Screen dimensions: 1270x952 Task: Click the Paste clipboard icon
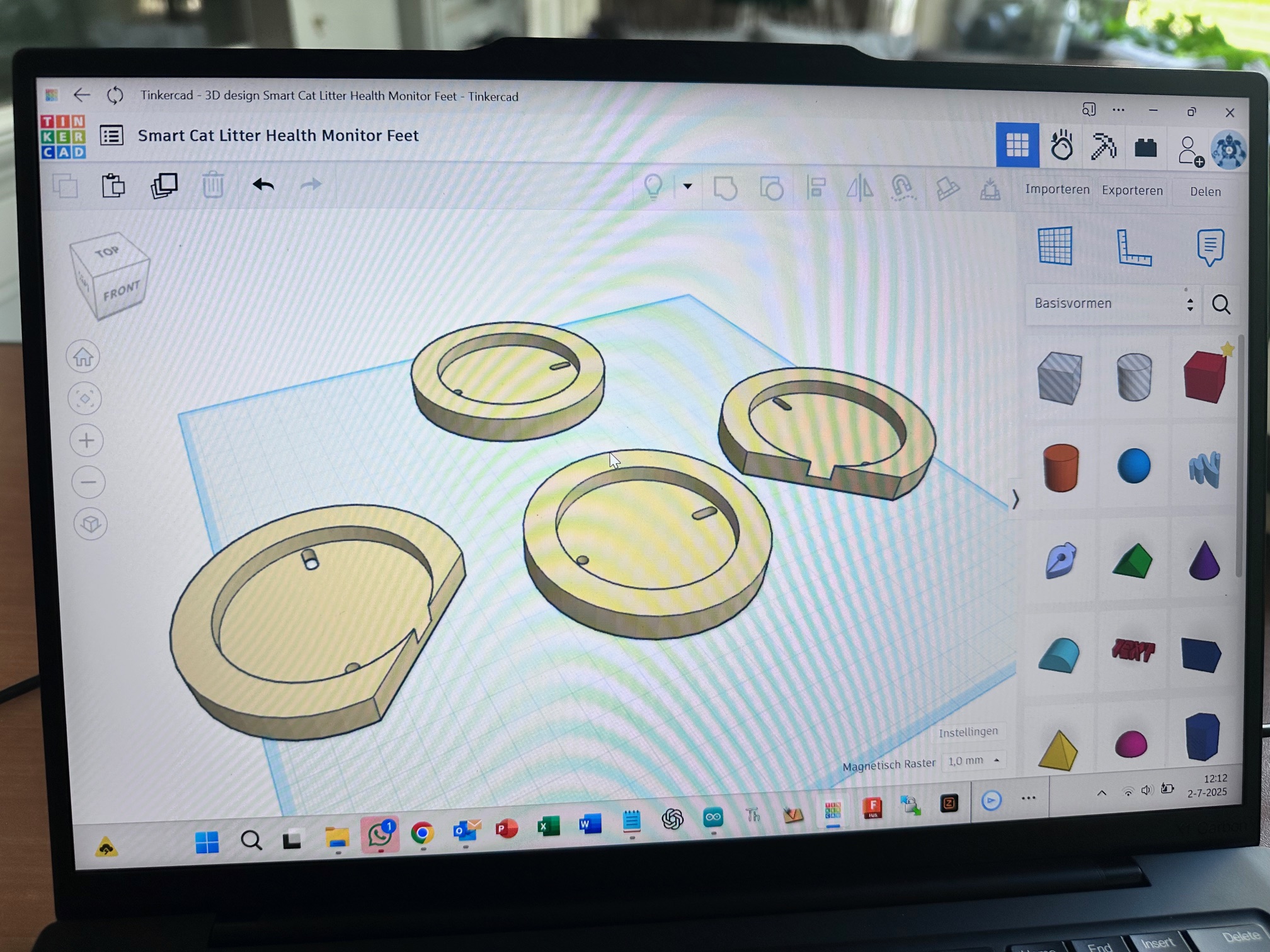click(113, 186)
